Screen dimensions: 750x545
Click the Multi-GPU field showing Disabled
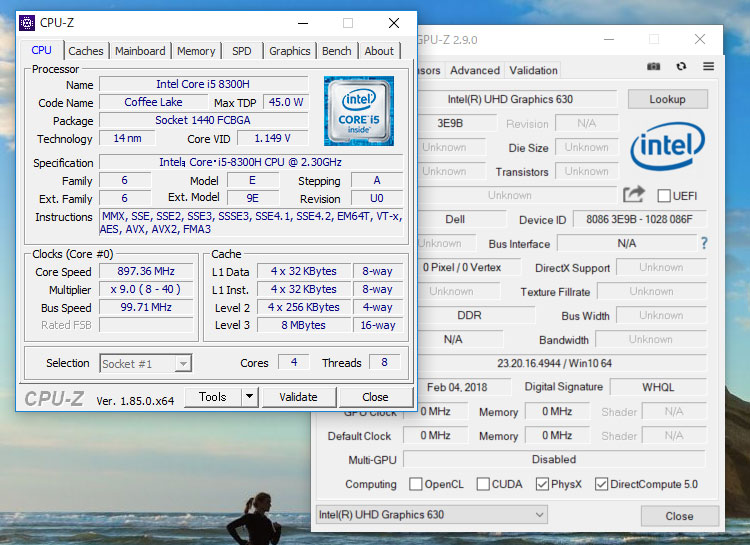click(554, 459)
